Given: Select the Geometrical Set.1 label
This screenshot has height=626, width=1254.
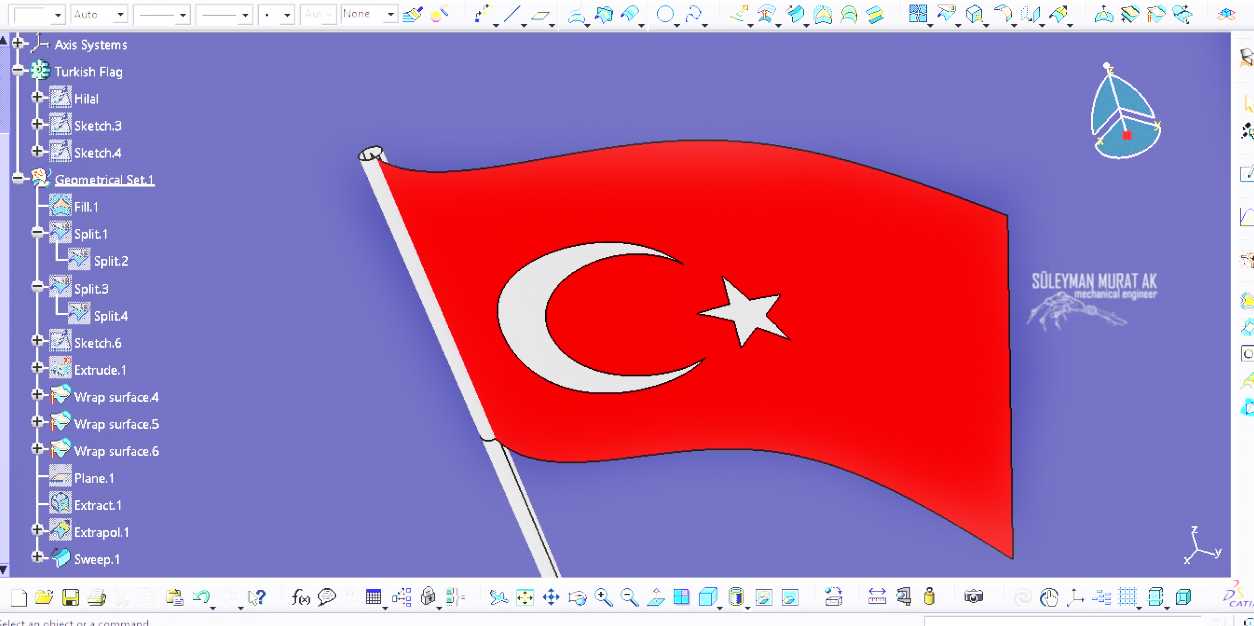Looking at the screenshot, I should click(104, 180).
